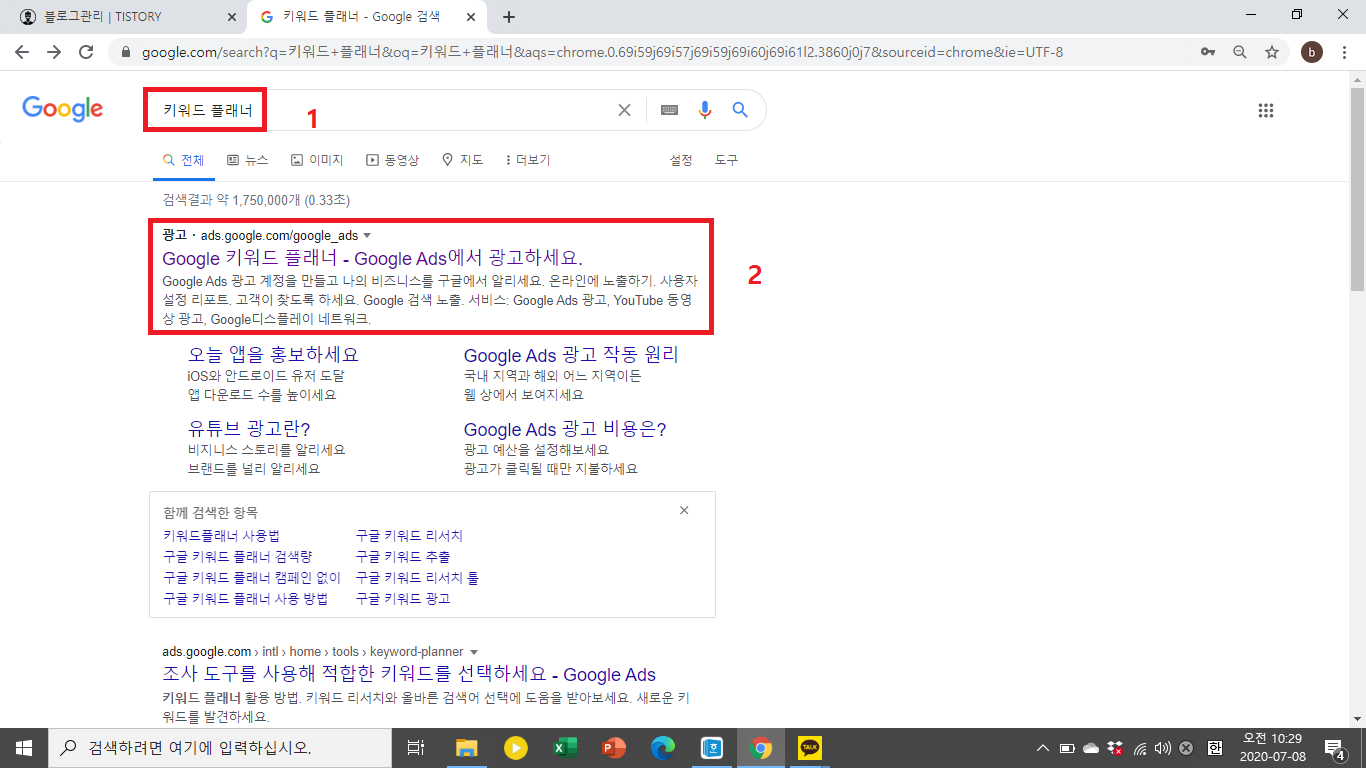Search 구글 키워드 플래너 검색량

point(237,557)
